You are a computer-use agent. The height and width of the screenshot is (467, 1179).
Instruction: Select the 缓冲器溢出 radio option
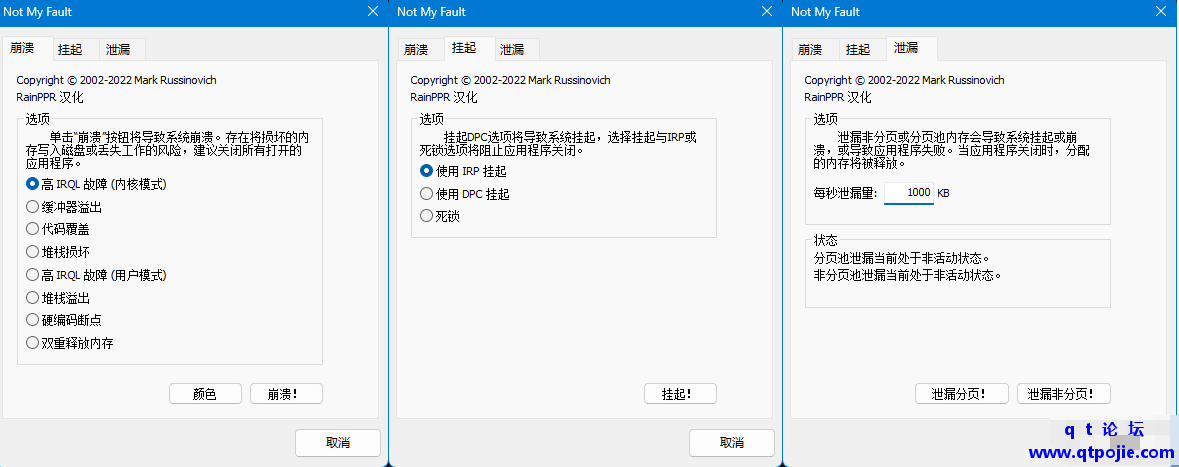pos(64,207)
